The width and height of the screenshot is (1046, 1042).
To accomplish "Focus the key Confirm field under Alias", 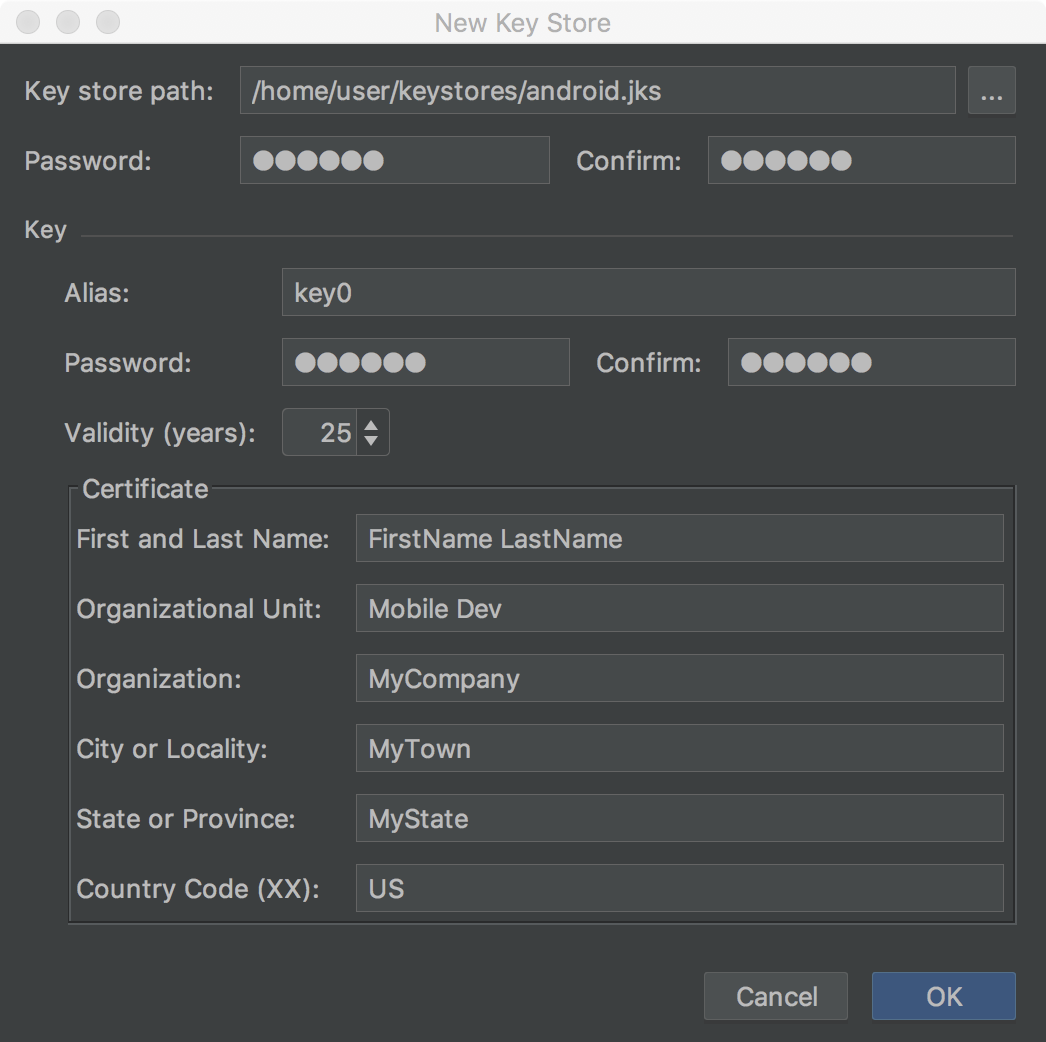I will pyautogui.click(x=871, y=362).
